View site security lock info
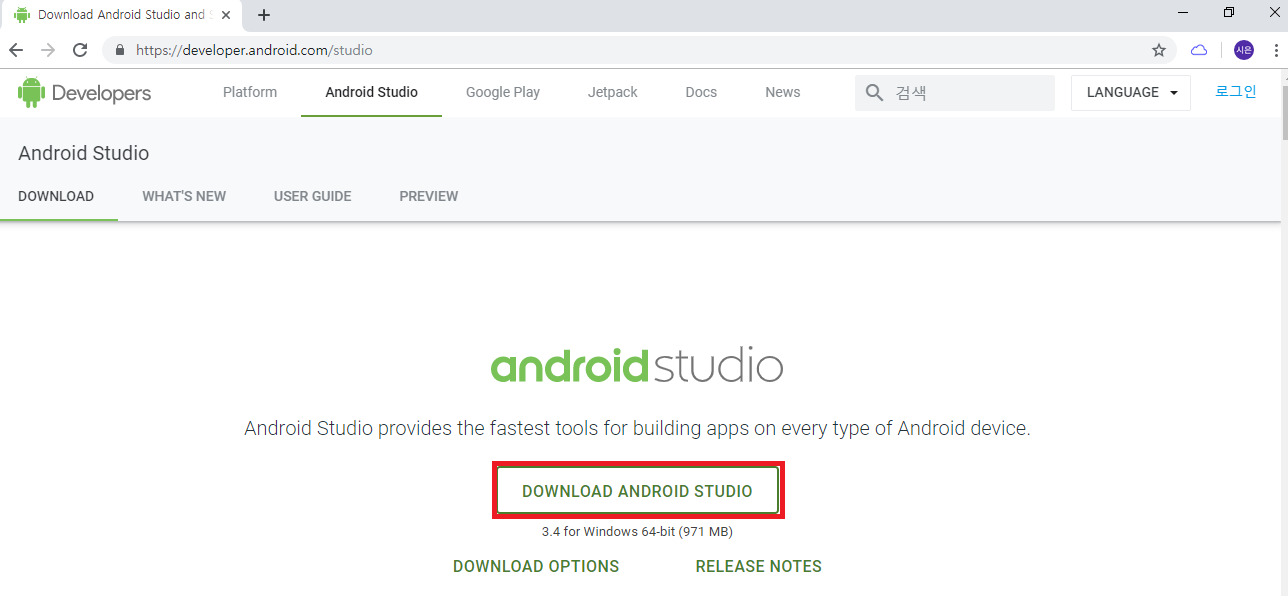This screenshot has width=1288, height=596. click(120, 50)
